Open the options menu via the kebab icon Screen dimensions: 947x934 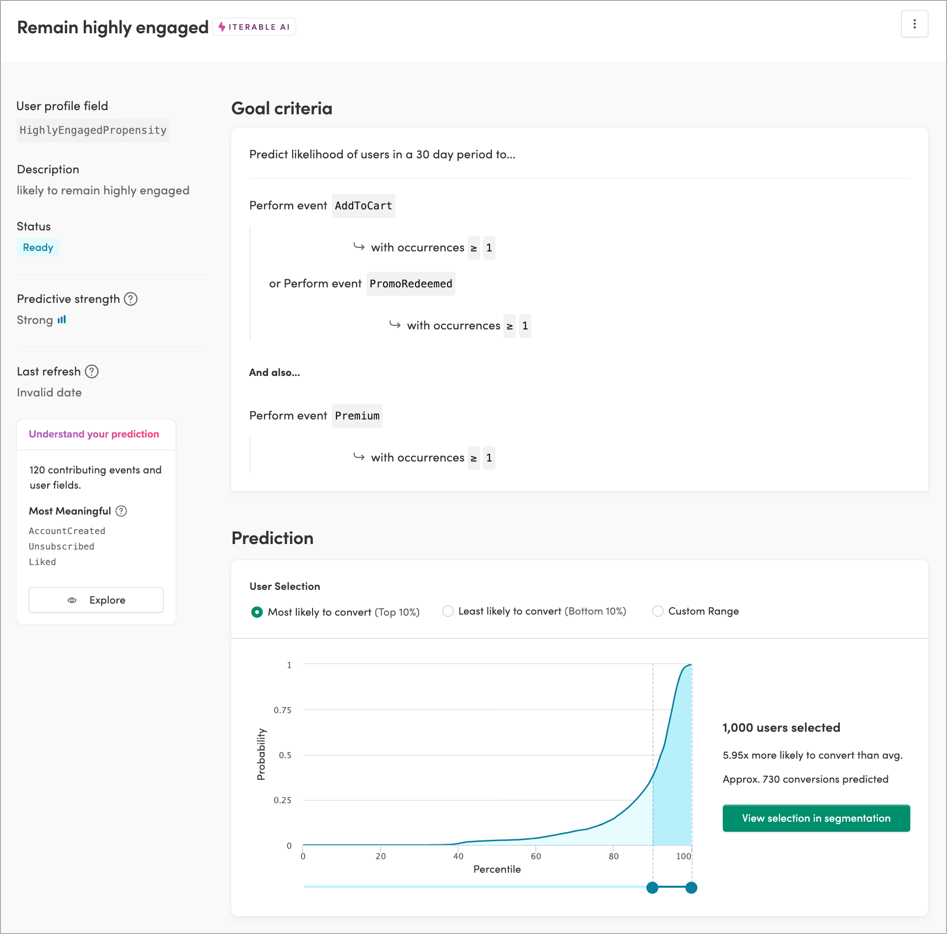pos(915,23)
